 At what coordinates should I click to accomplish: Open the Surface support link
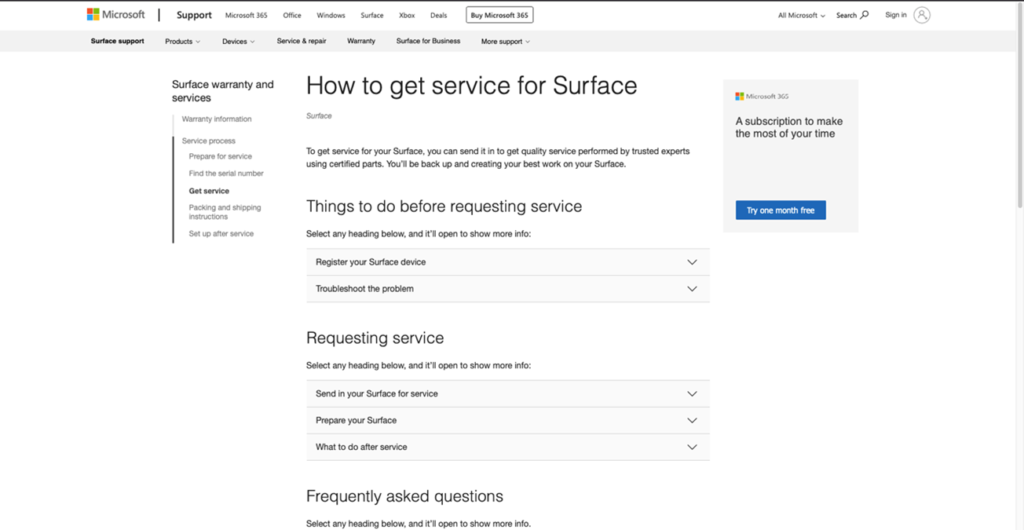(118, 41)
